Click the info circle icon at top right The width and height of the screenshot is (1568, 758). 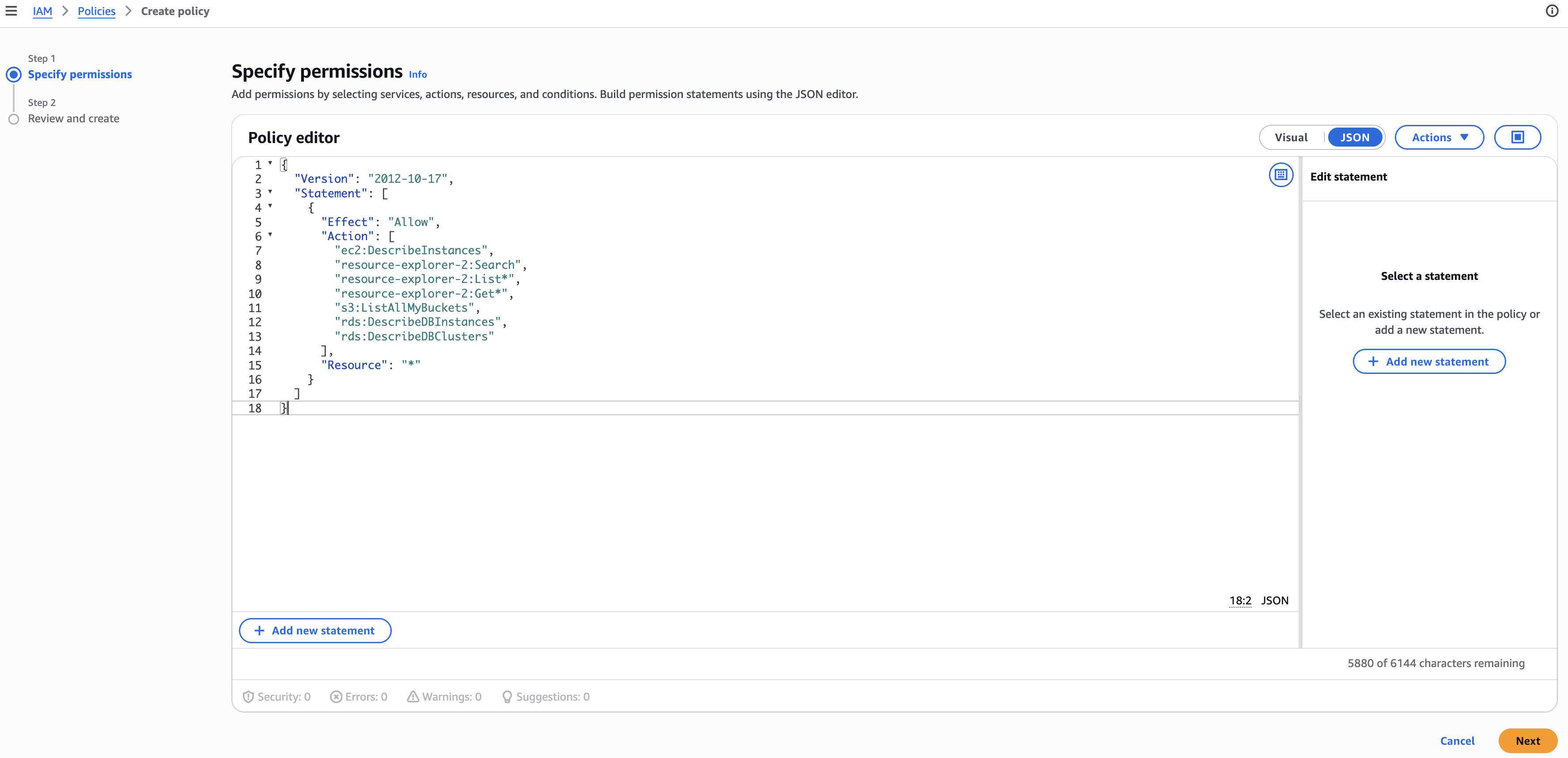(1552, 11)
